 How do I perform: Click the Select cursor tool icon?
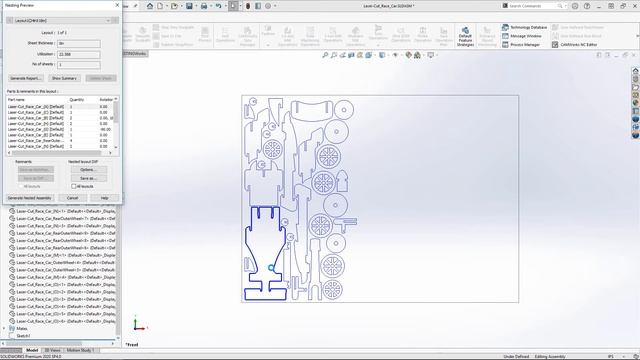point(233,6)
